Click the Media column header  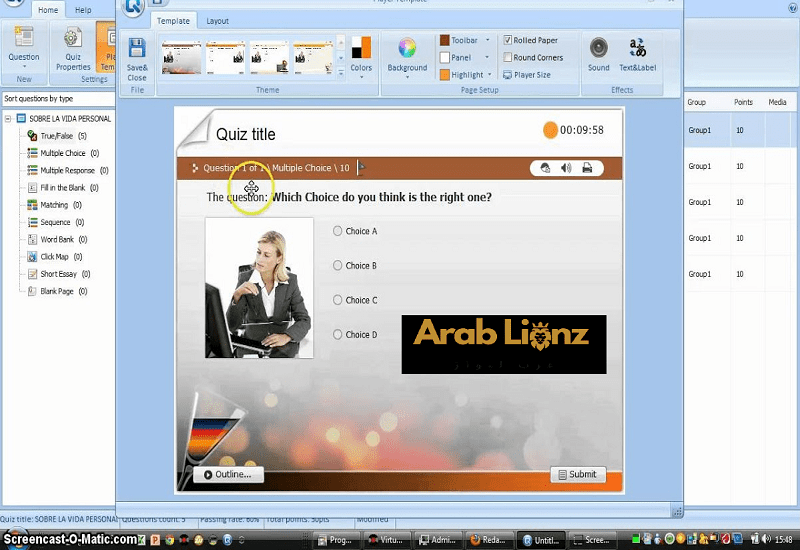click(777, 102)
